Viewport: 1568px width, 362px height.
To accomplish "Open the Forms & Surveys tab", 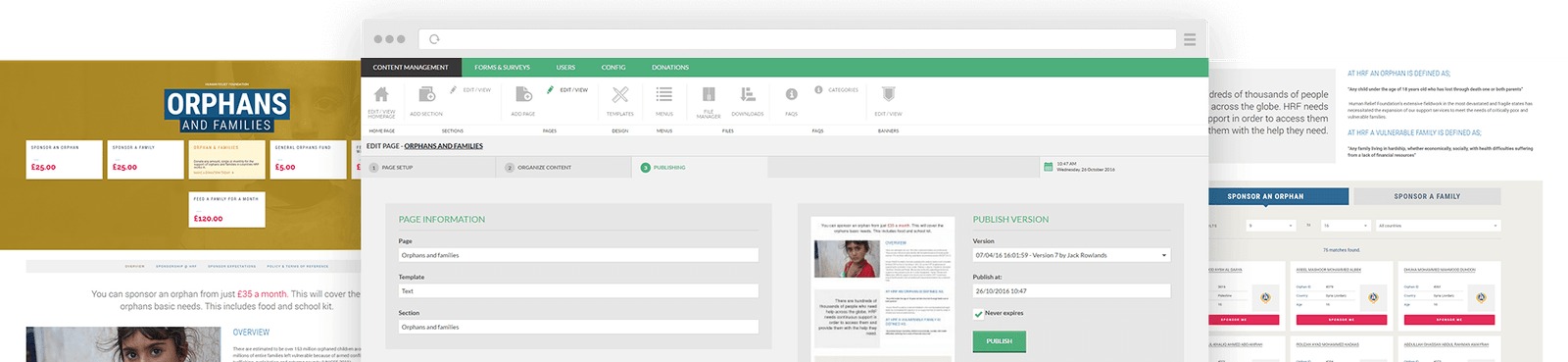I will point(503,68).
